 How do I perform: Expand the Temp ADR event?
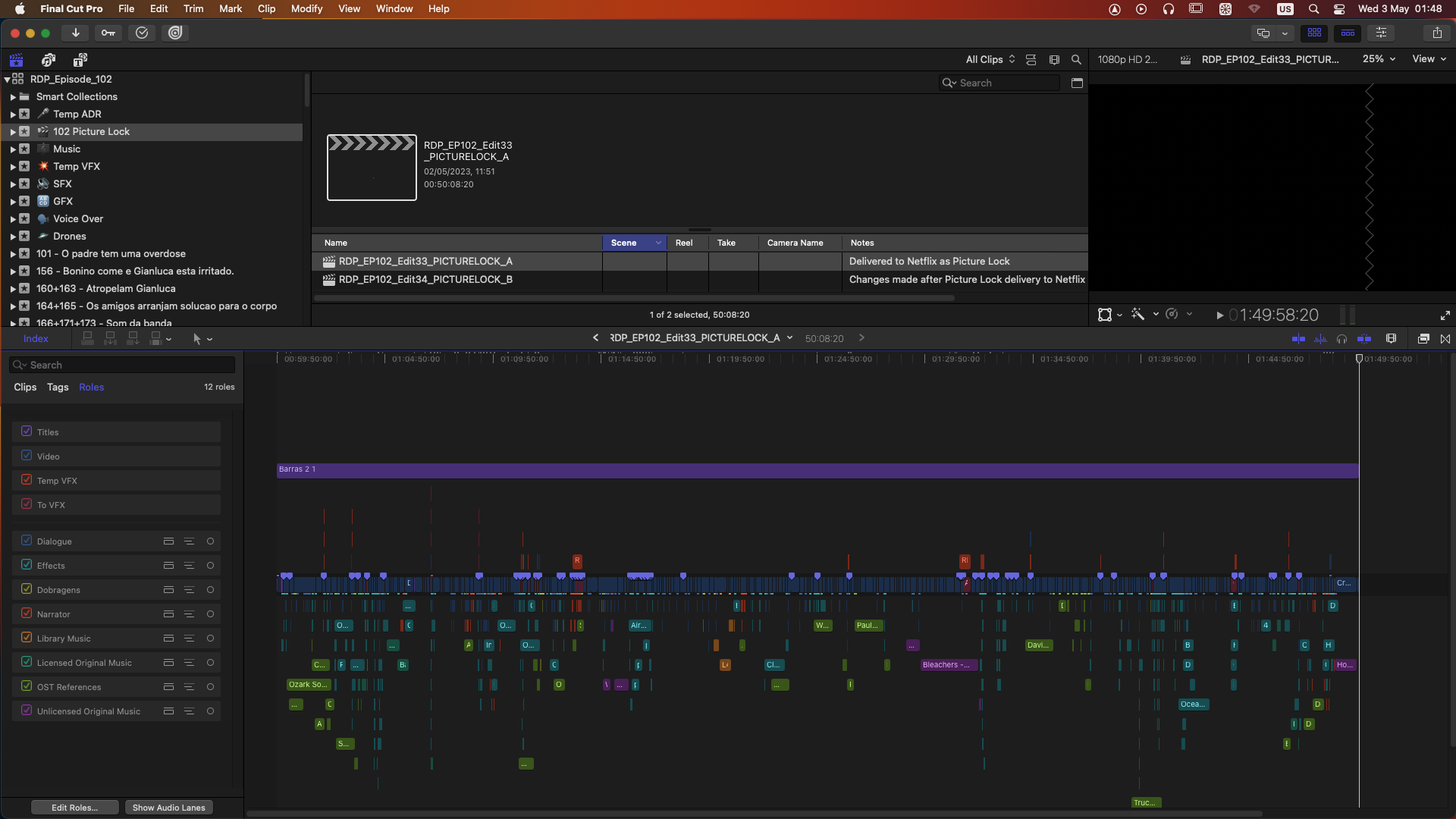(13, 115)
